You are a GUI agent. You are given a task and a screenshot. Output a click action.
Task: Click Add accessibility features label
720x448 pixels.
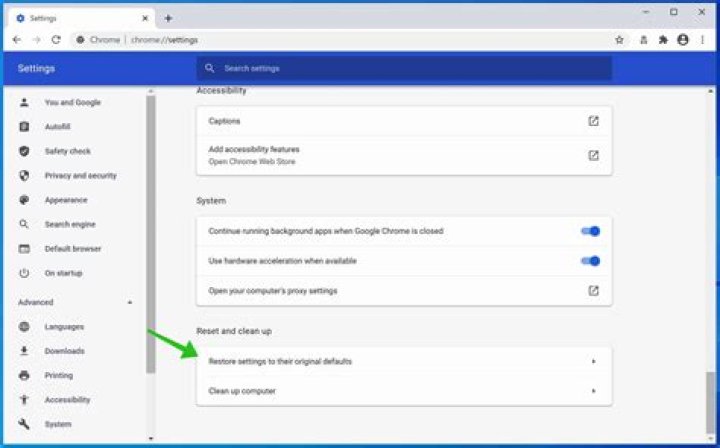pyautogui.click(x=254, y=149)
